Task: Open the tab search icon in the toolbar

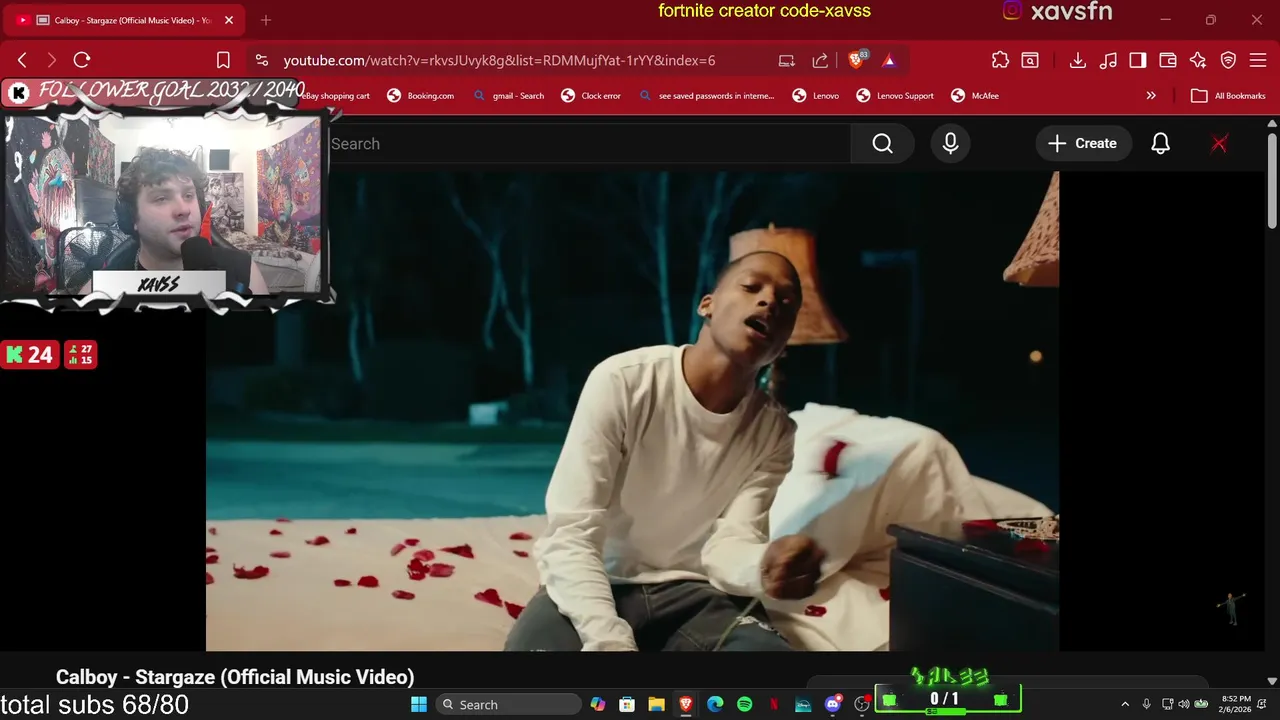Action: click(x=1030, y=60)
